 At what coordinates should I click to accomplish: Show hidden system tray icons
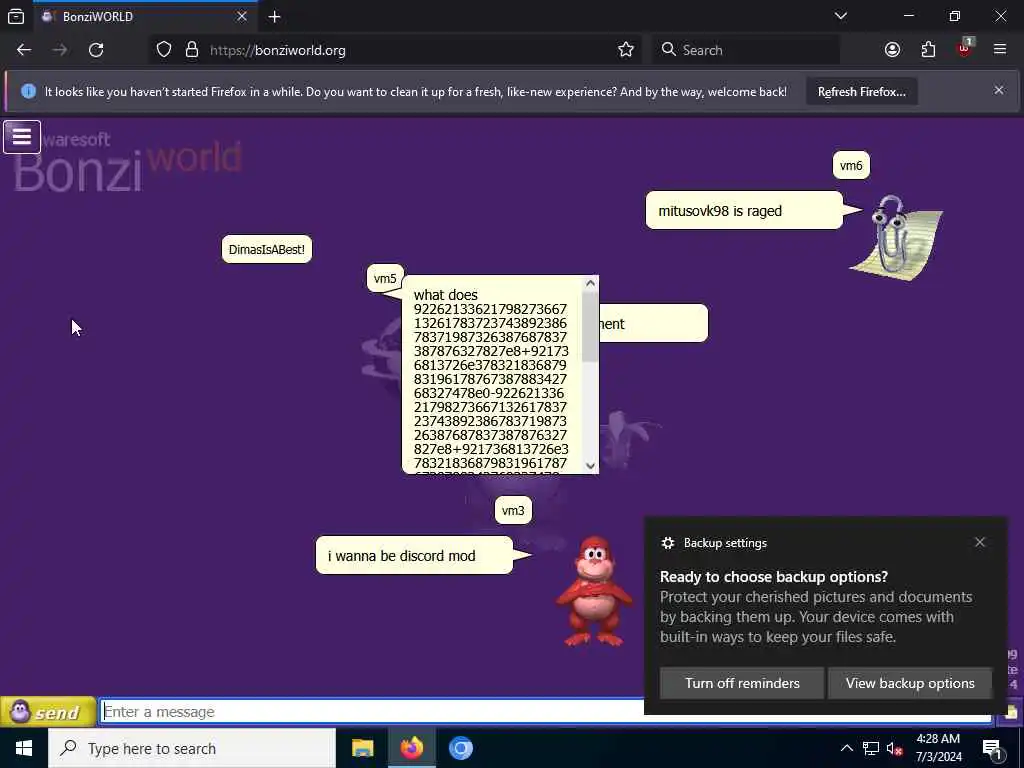click(846, 748)
